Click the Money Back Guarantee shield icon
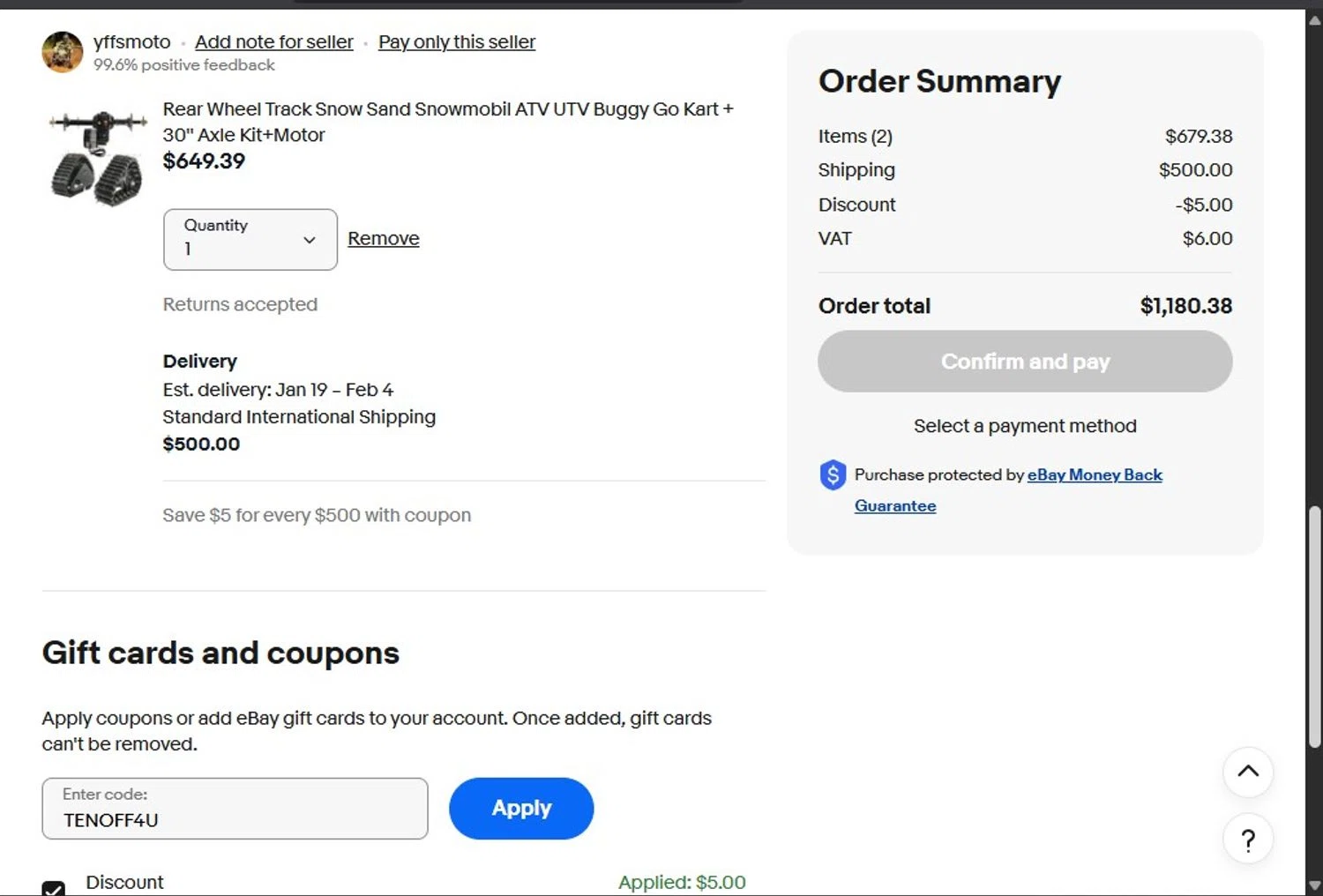Screen dimensions: 1323x896 pos(833,475)
